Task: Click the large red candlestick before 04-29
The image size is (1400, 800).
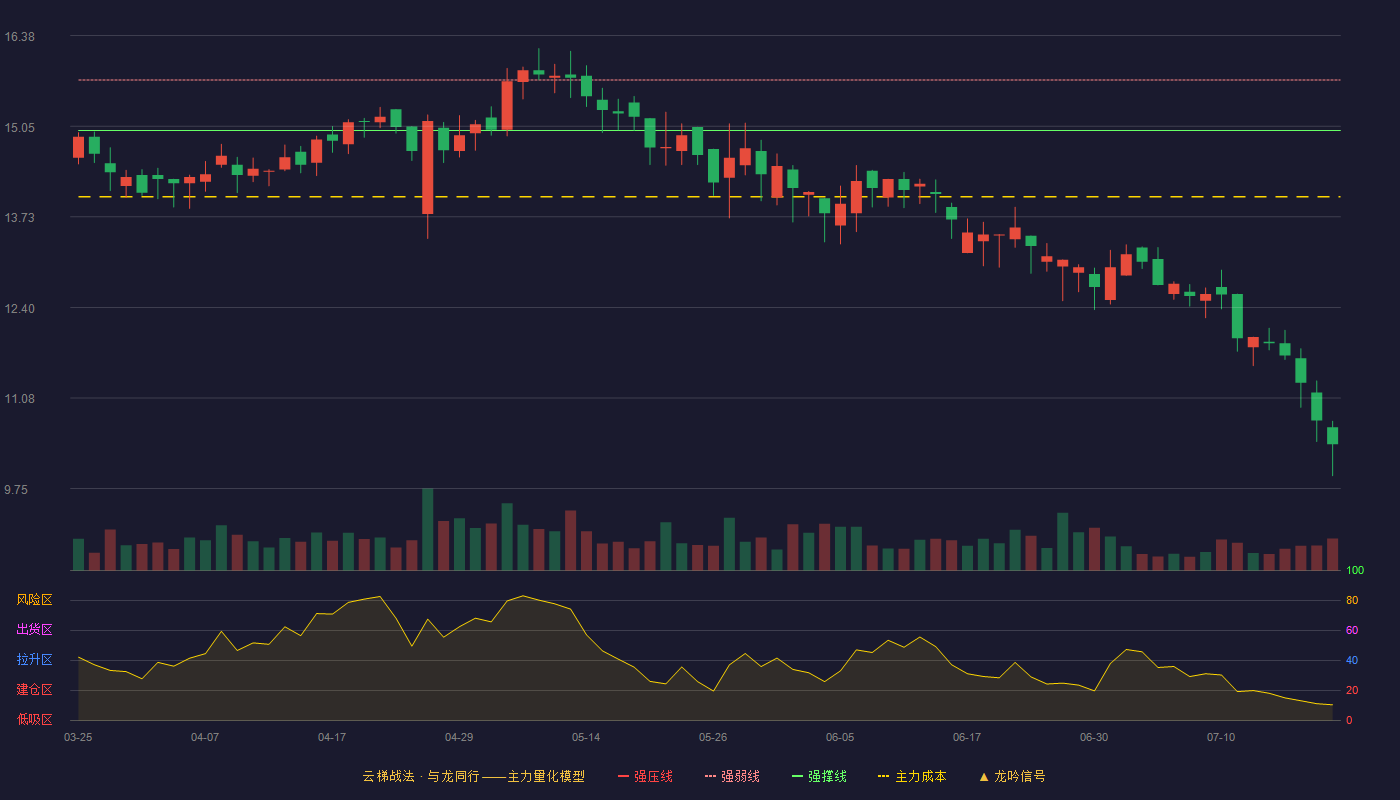Action: 427,168
